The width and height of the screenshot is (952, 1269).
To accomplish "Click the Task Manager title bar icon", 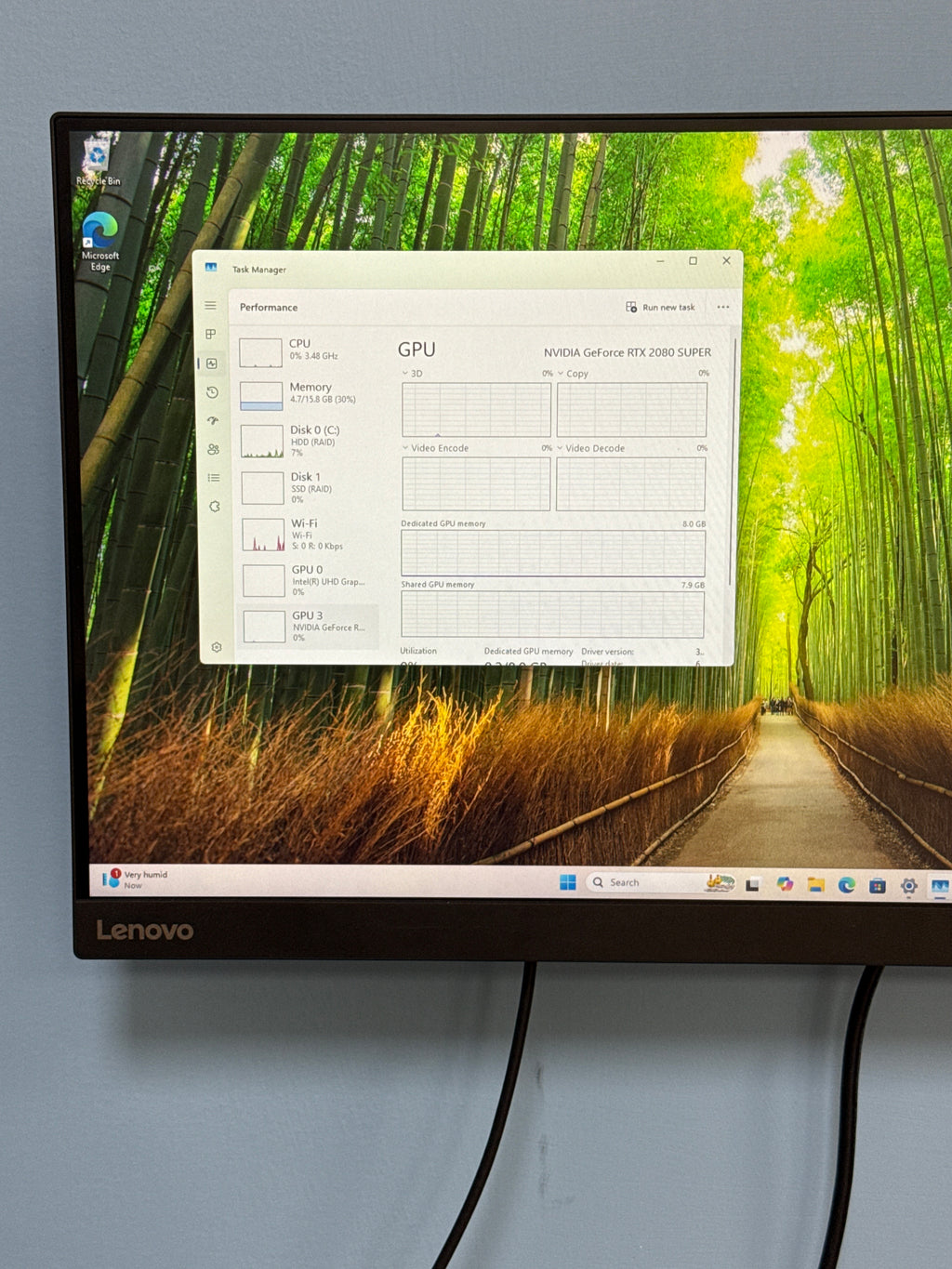I will tap(211, 268).
